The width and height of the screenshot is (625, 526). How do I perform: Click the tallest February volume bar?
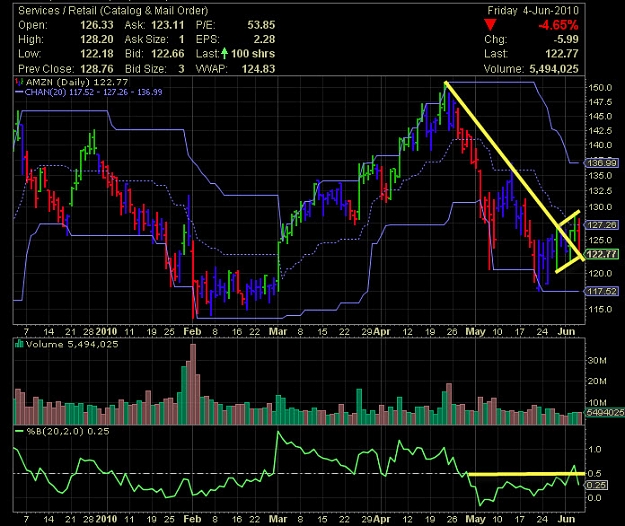click(193, 385)
